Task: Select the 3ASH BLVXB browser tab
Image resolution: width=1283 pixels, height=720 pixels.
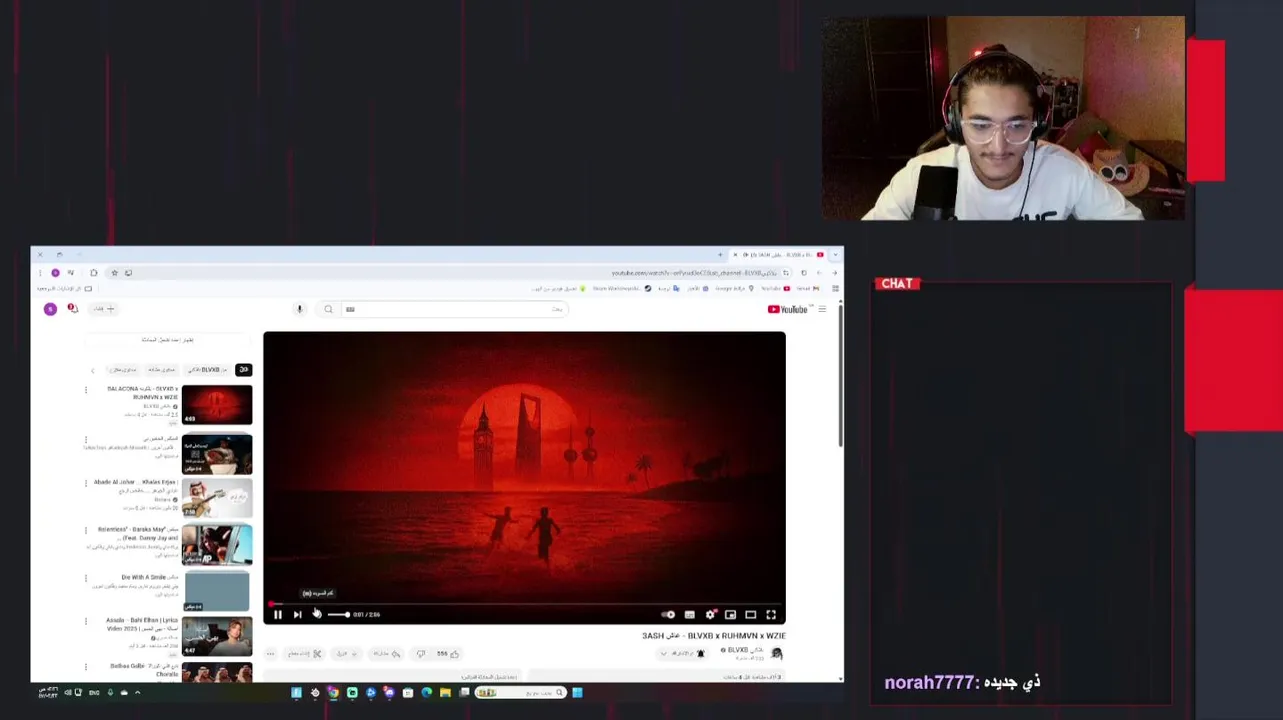Action: click(x=780, y=255)
